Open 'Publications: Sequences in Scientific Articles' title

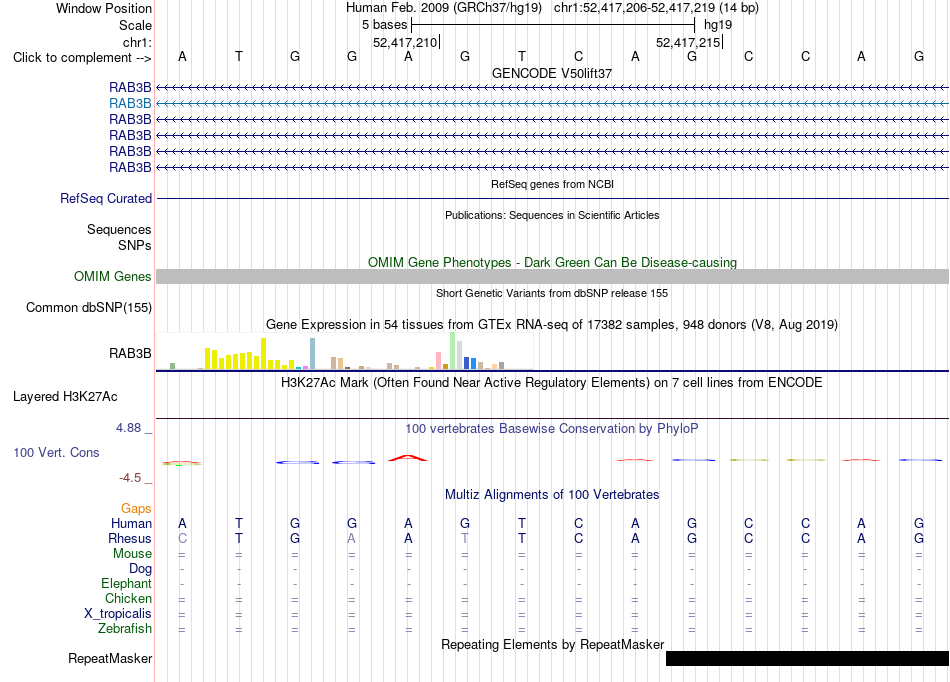pos(552,215)
